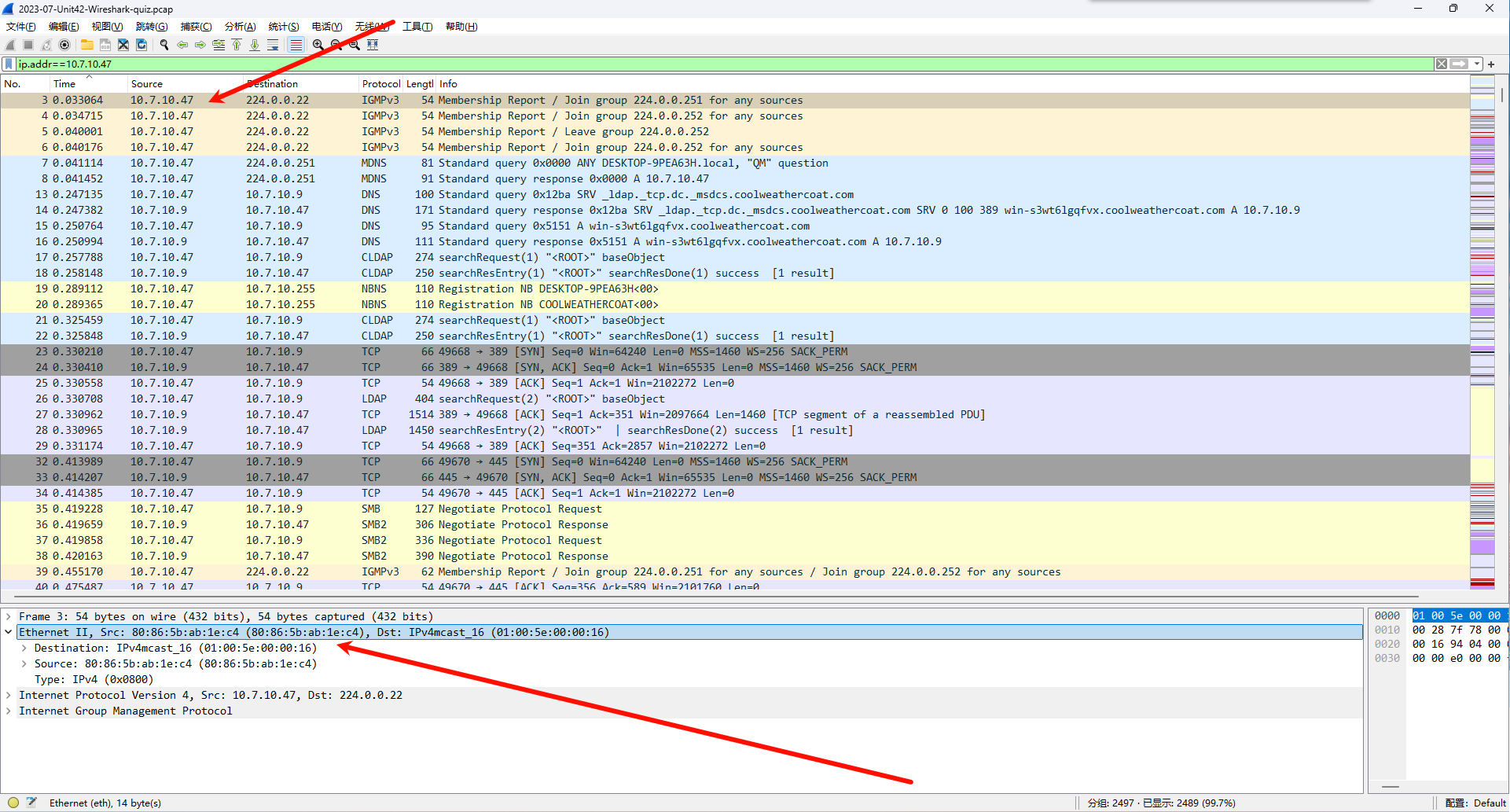1510x812 pixels.
Task: Open the filter history dropdown arrow
Action: pyautogui.click(x=1476, y=64)
